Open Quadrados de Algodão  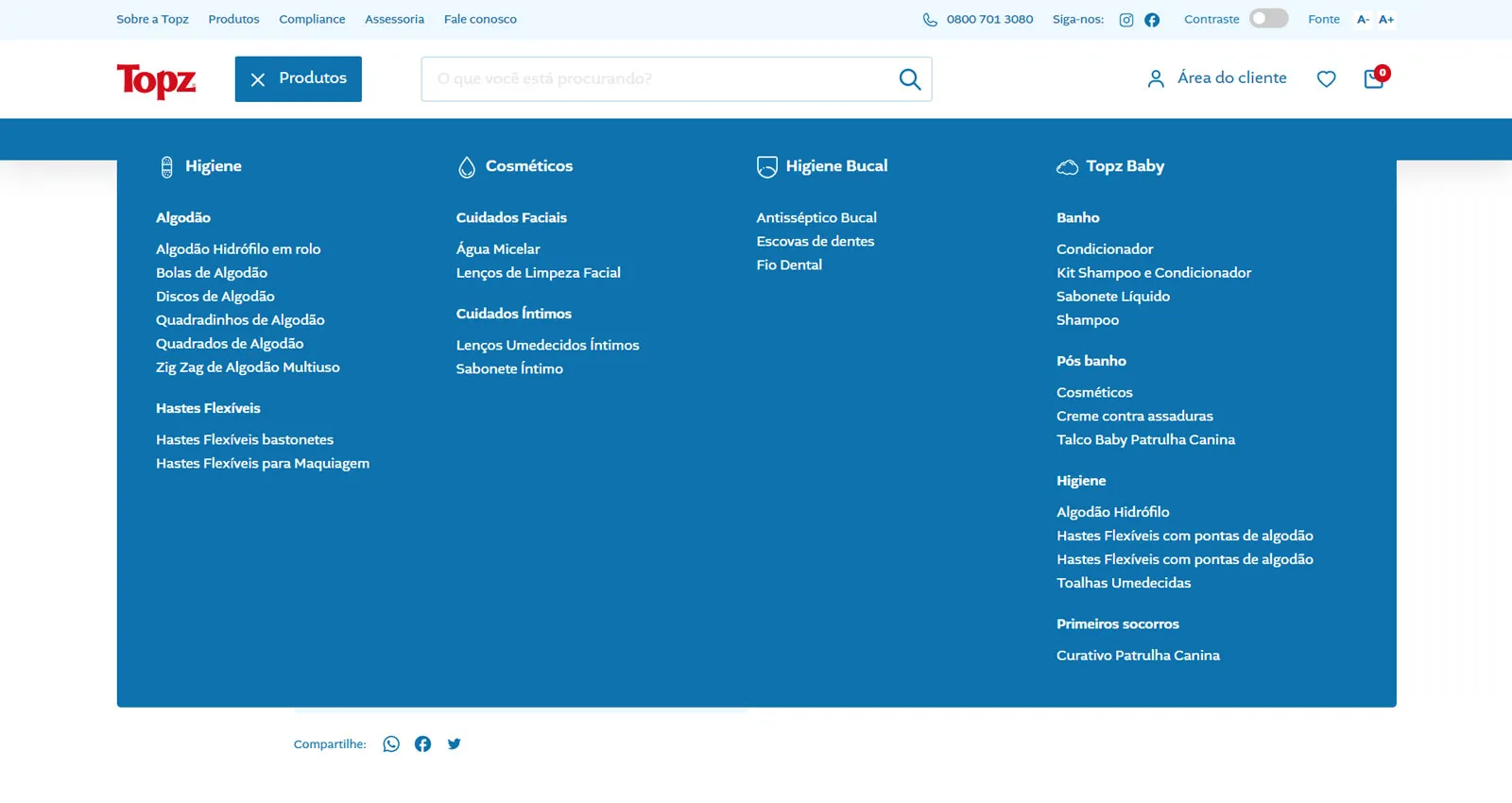click(230, 344)
